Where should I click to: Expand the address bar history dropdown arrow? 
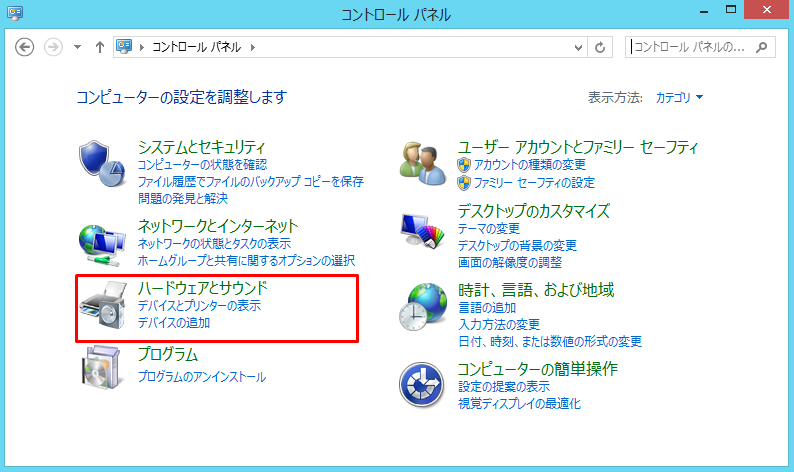pyautogui.click(x=578, y=47)
